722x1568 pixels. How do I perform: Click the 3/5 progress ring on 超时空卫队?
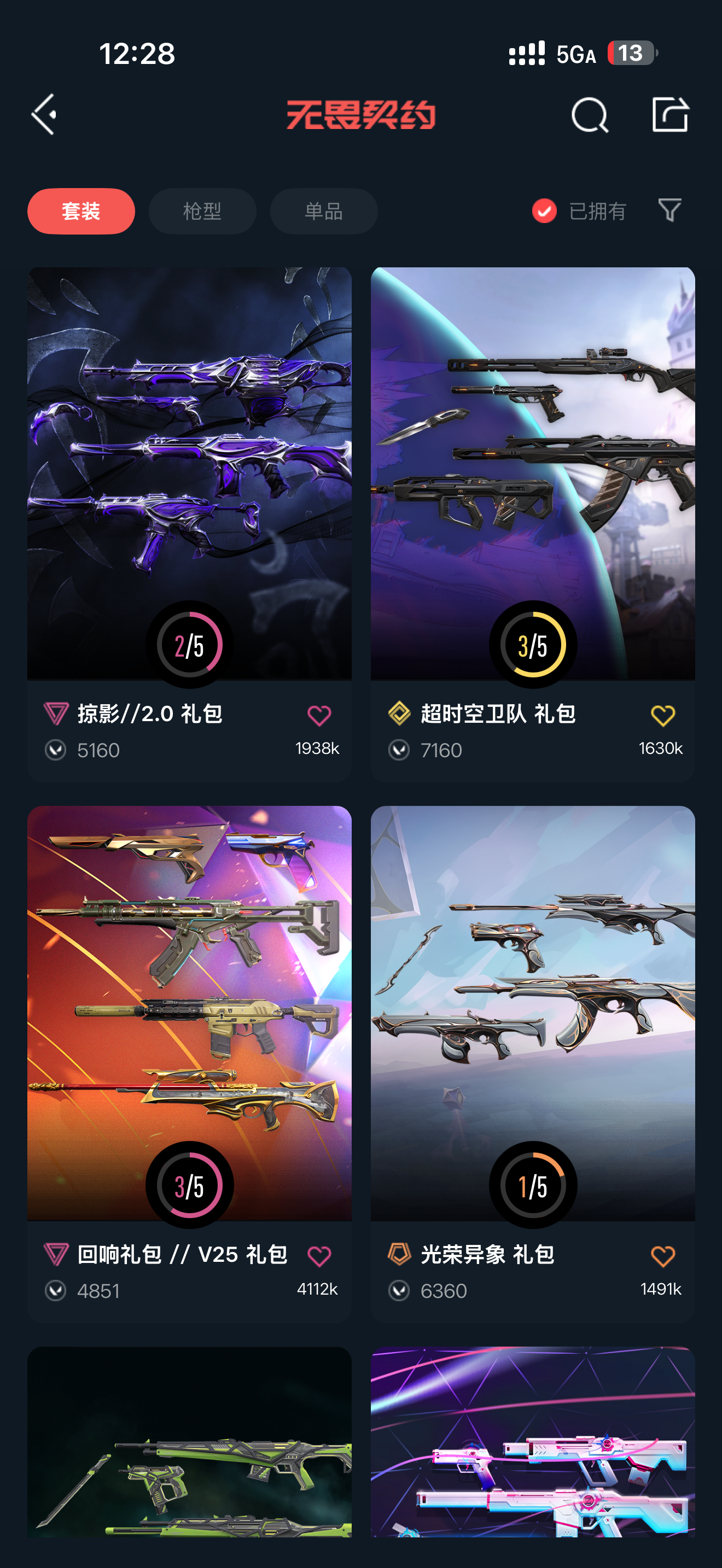(533, 645)
